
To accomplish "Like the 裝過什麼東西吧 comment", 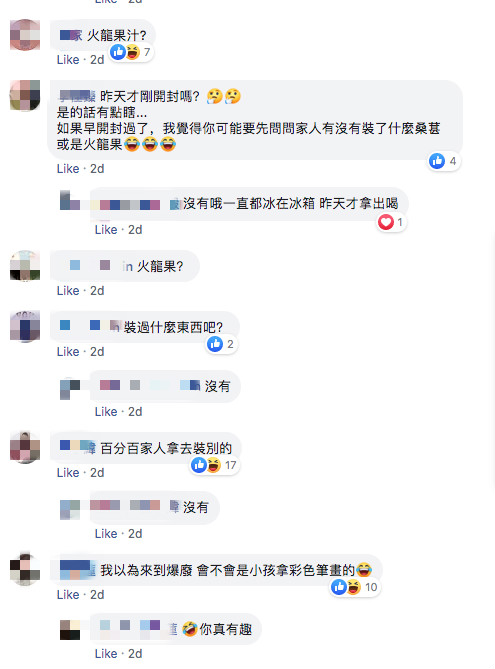I will [68, 352].
